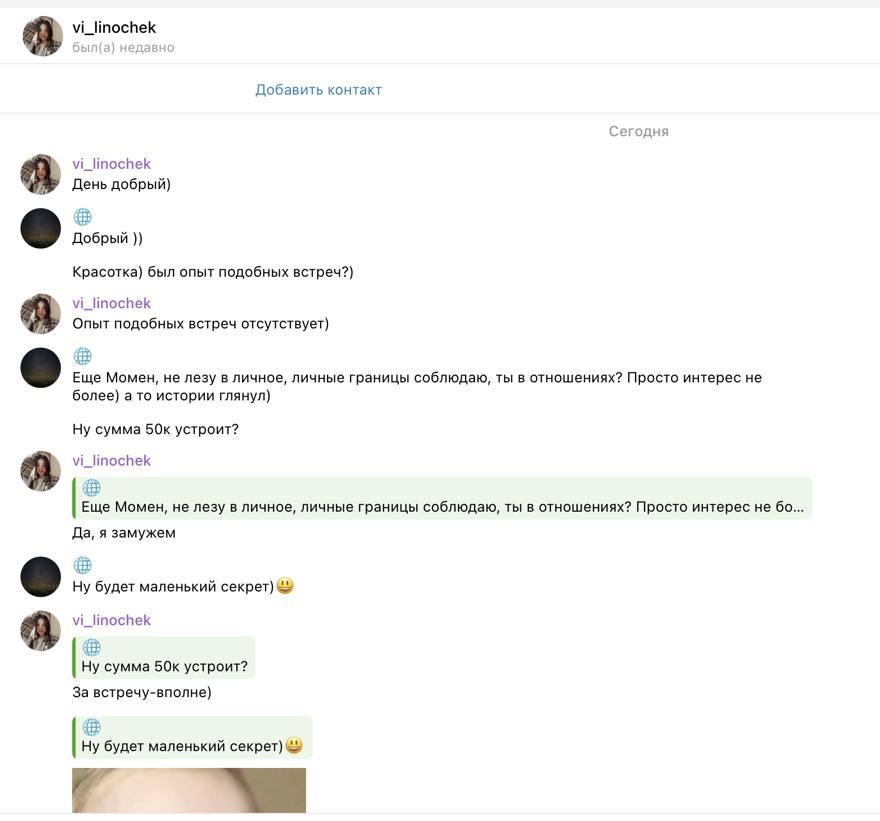Click the dark avatar beside the Добрый )) message

click(x=41, y=228)
